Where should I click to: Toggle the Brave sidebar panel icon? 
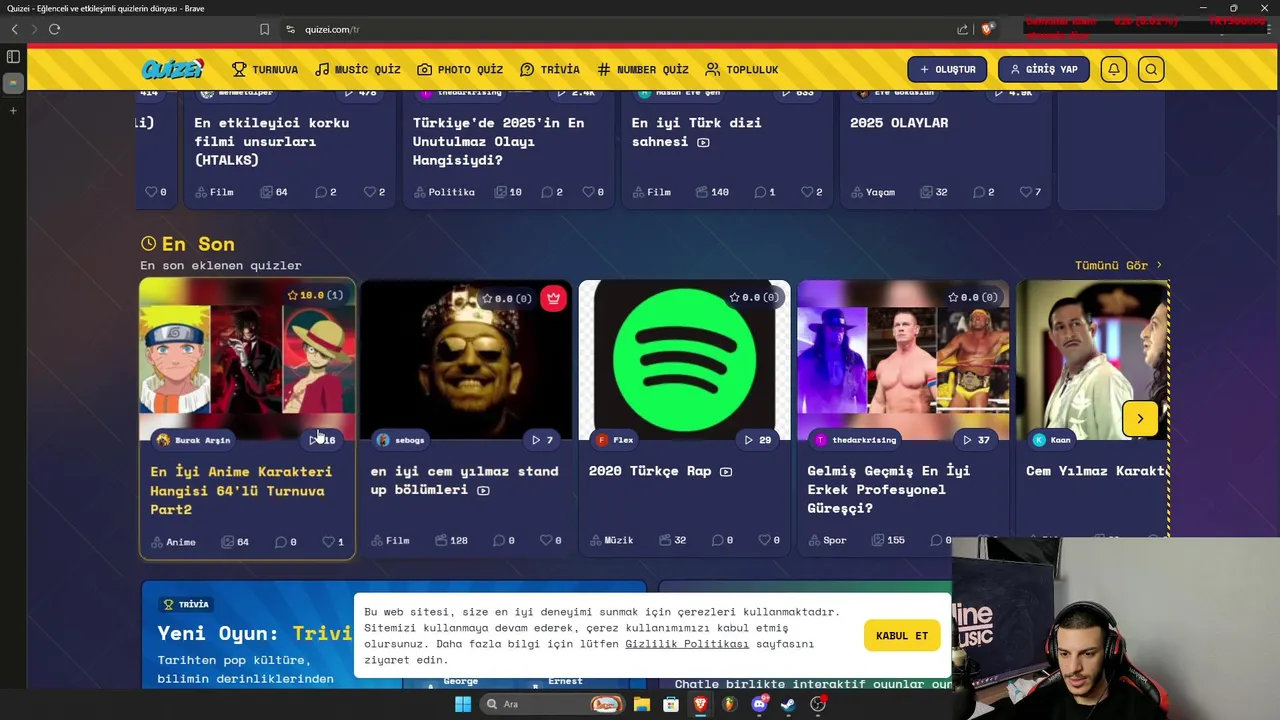point(13,57)
